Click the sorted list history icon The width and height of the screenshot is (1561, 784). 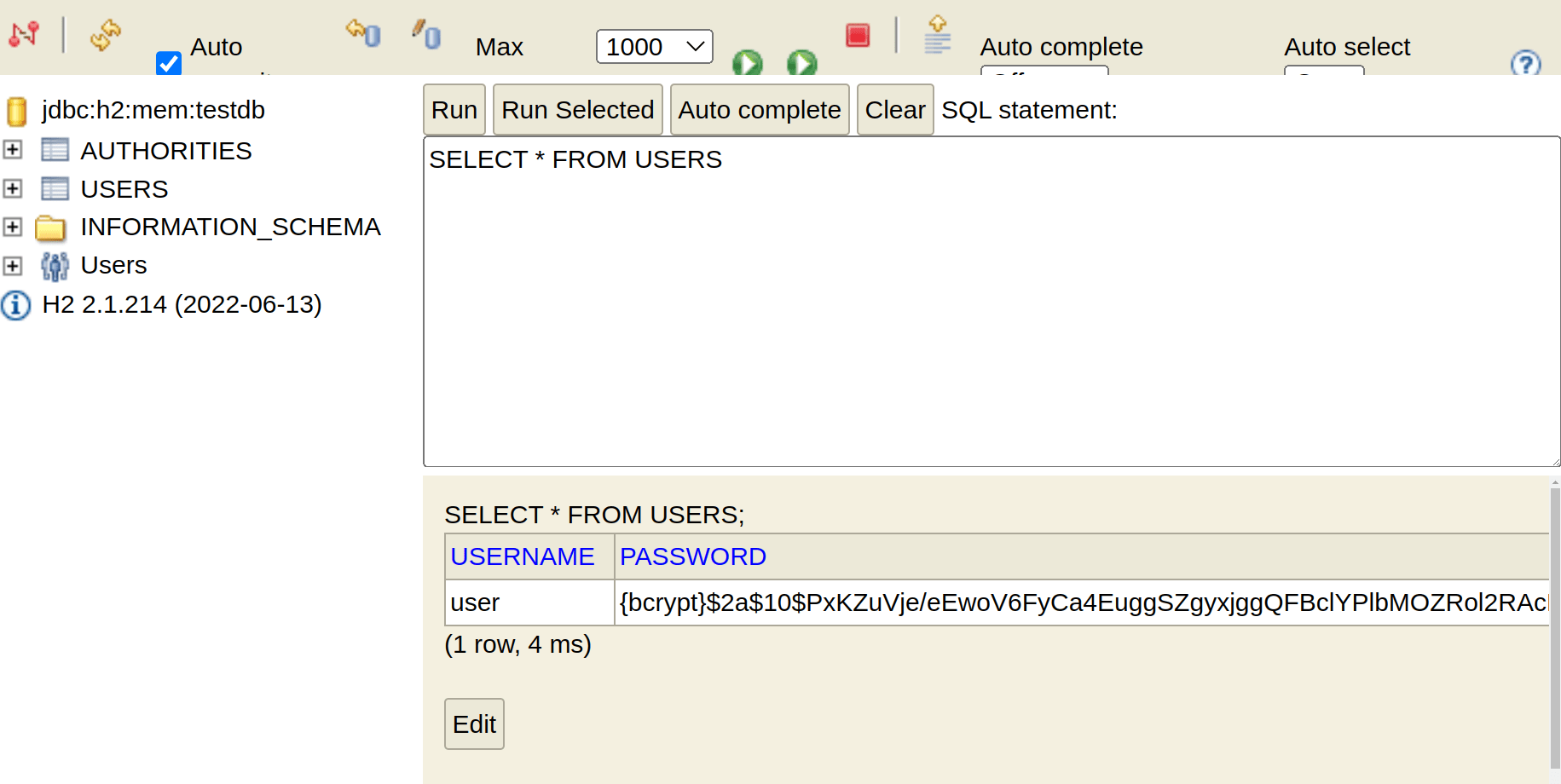[937, 34]
